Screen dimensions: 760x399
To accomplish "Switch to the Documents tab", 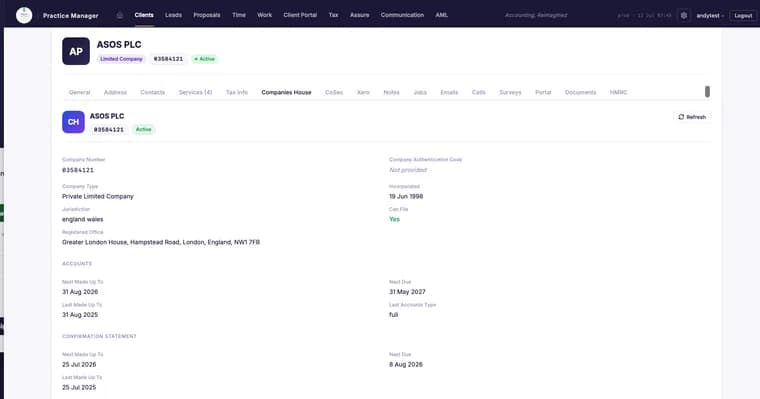I will (x=580, y=92).
